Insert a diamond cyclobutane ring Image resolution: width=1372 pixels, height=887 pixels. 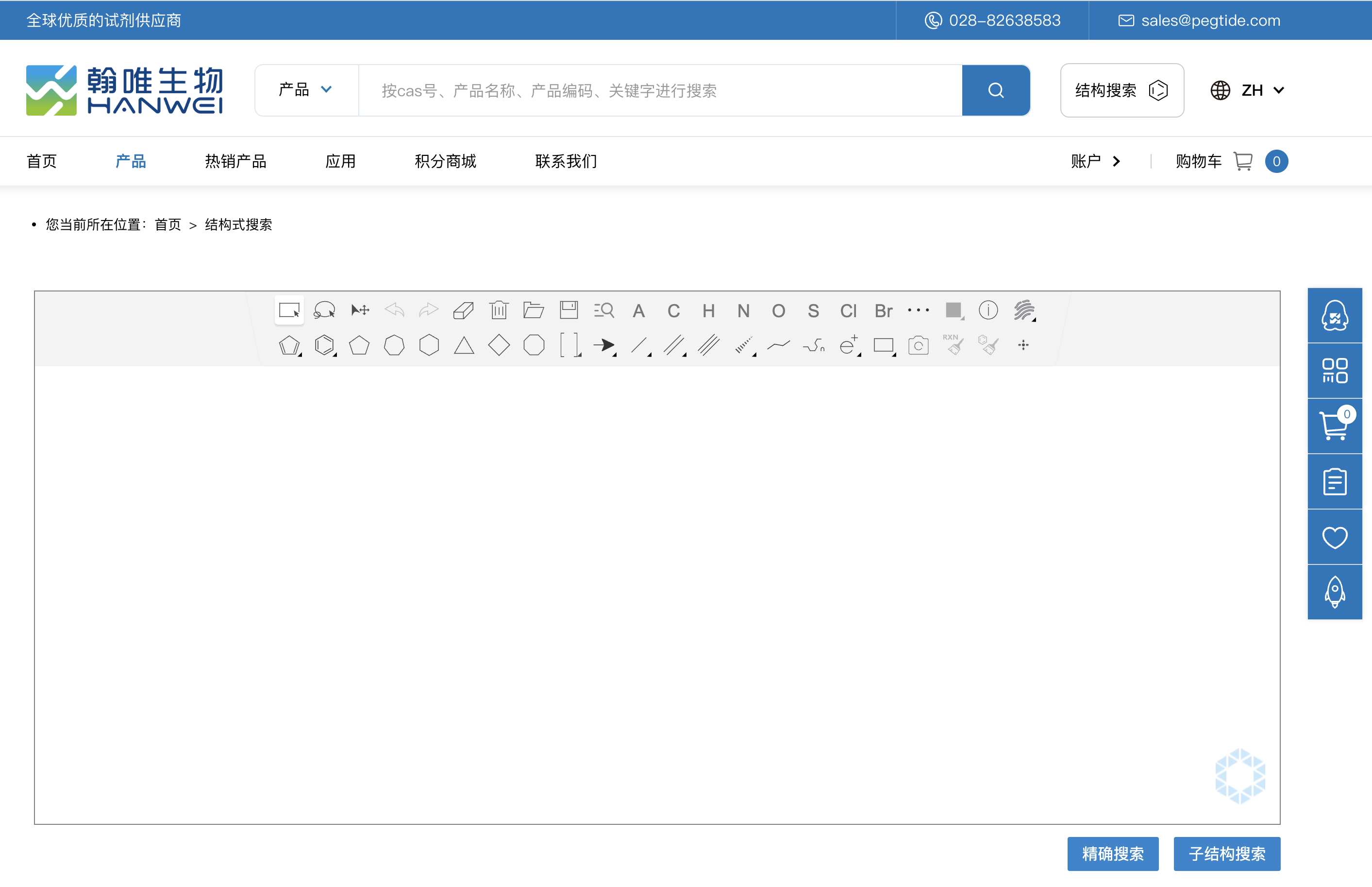(499, 345)
